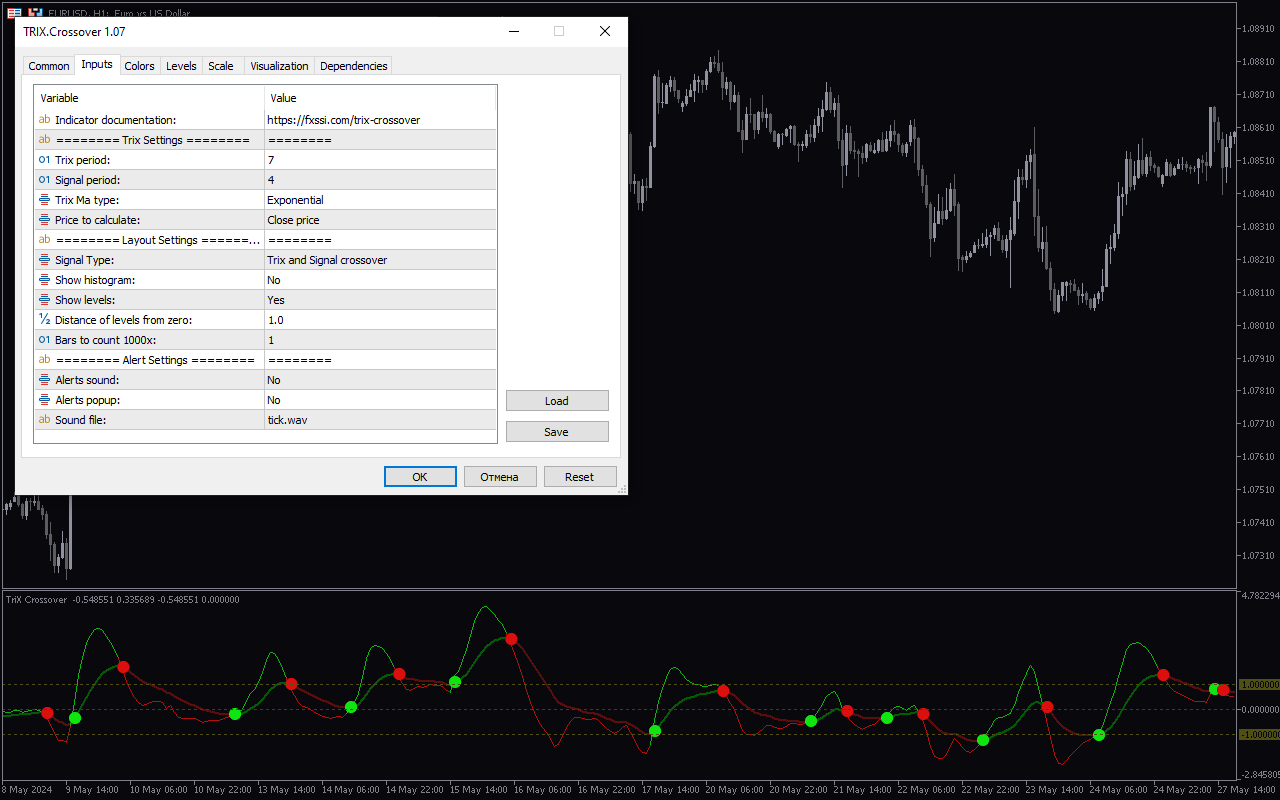Image resolution: width=1280 pixels, height=800 pixels.
Task: Click the enum icon beside Alerts popup
Action: point(44,400)
